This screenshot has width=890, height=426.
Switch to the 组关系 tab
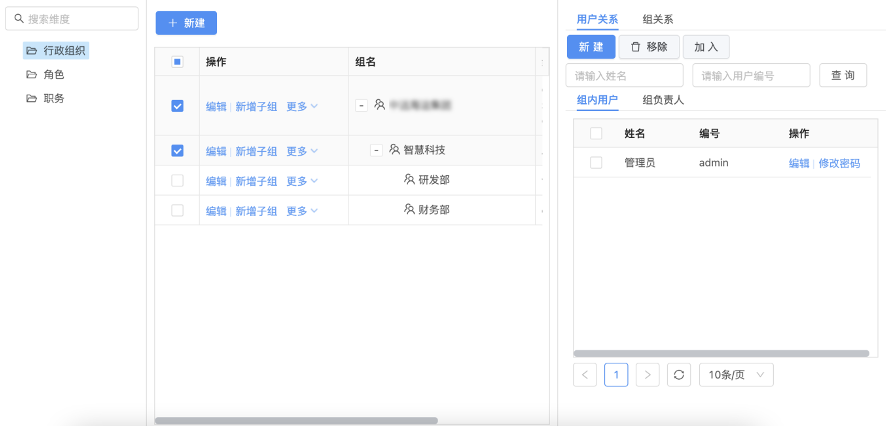pyautogui.click(x=658, y=19)
